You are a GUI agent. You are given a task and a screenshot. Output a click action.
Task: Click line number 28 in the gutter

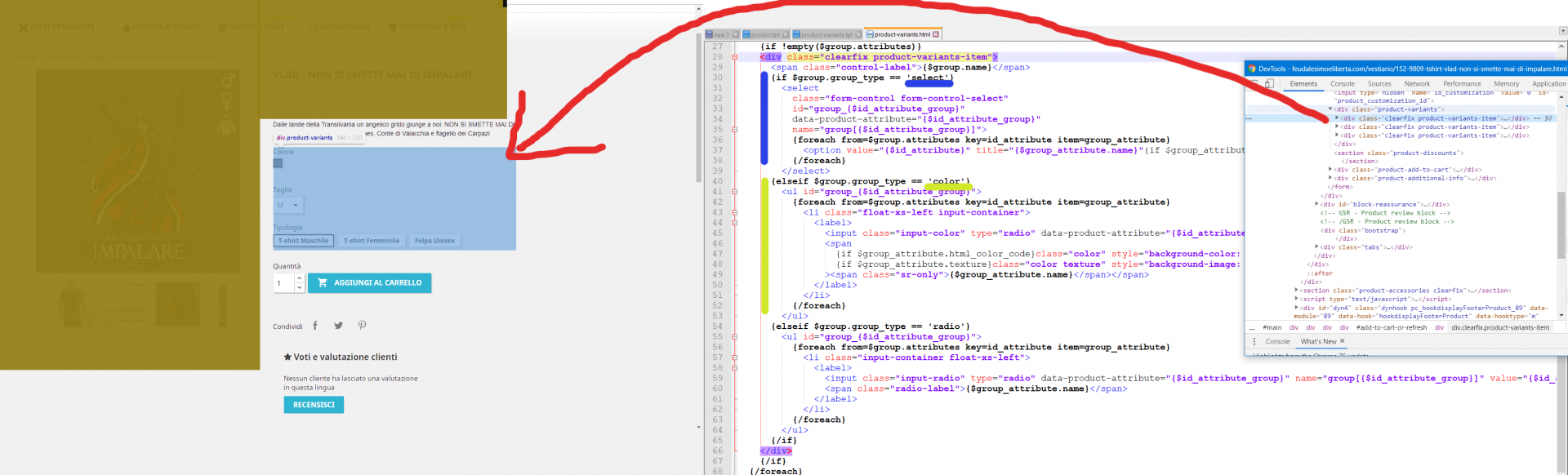click(x=717, y=57)
